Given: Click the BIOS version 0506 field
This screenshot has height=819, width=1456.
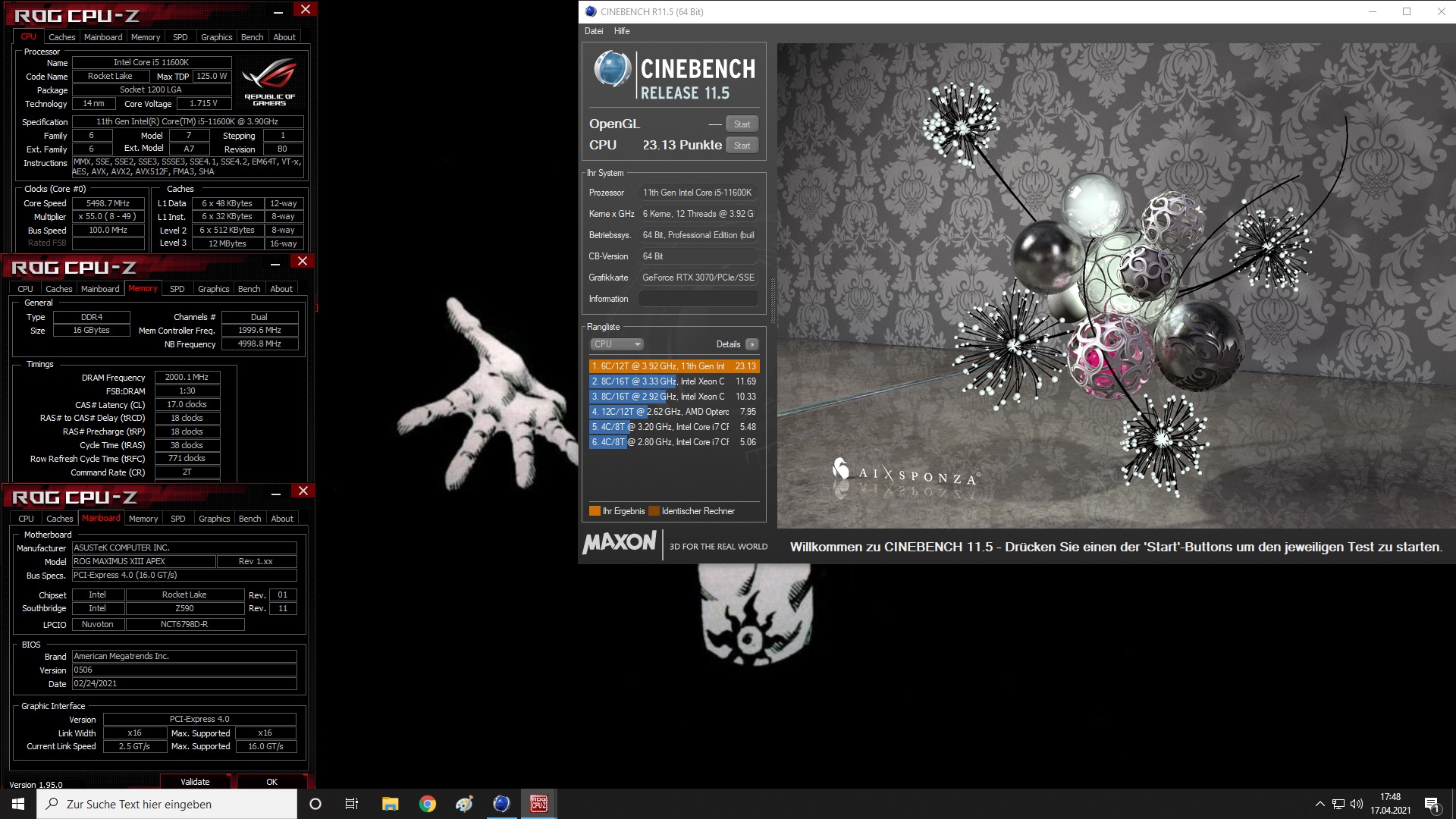Looking at the screenshot, I should point(184,670).
